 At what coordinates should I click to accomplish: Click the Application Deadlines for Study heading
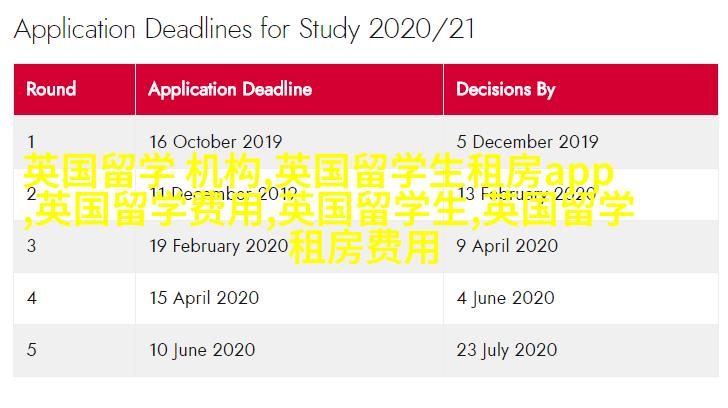(x=244, y=29)
